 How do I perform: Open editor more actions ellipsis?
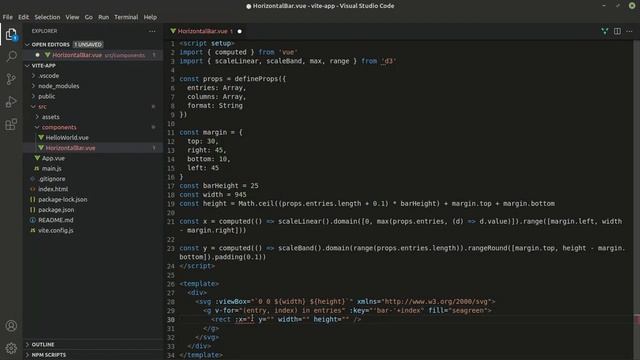pos(629,31)
